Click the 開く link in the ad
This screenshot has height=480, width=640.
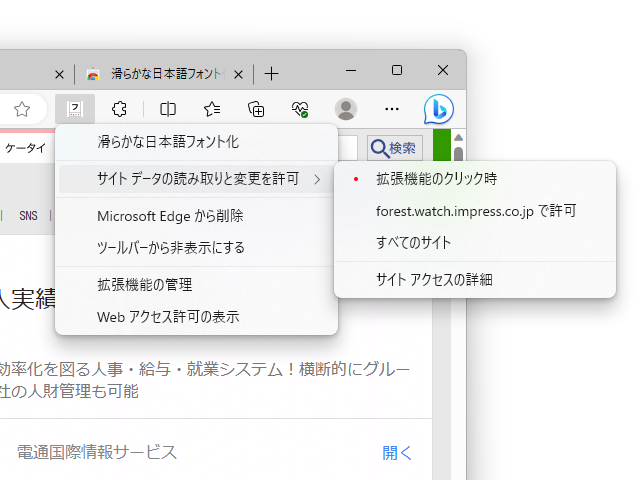397,453
